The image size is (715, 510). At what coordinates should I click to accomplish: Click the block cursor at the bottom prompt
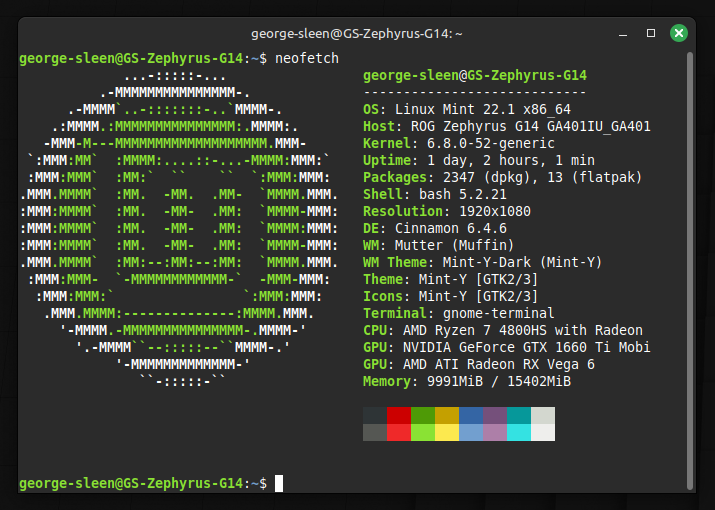click(279, 484)
